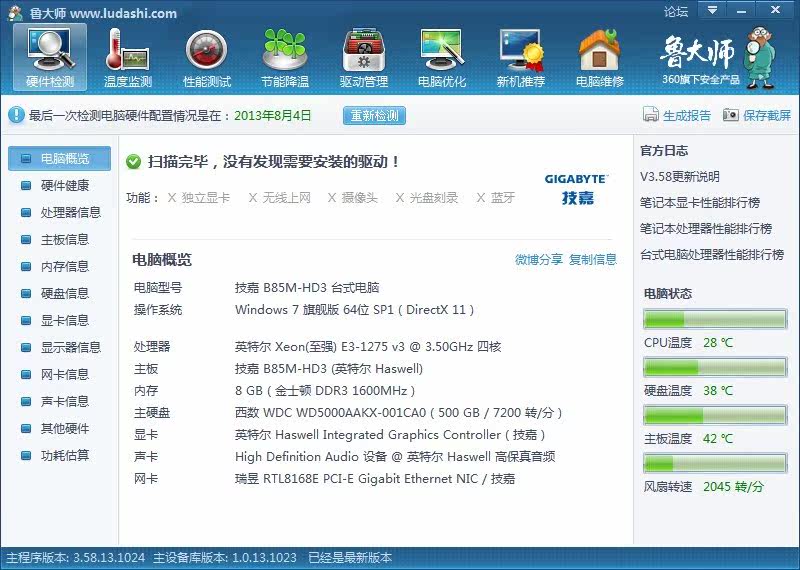Go to 功耗估算 sidebar entry

pos(64,456)
